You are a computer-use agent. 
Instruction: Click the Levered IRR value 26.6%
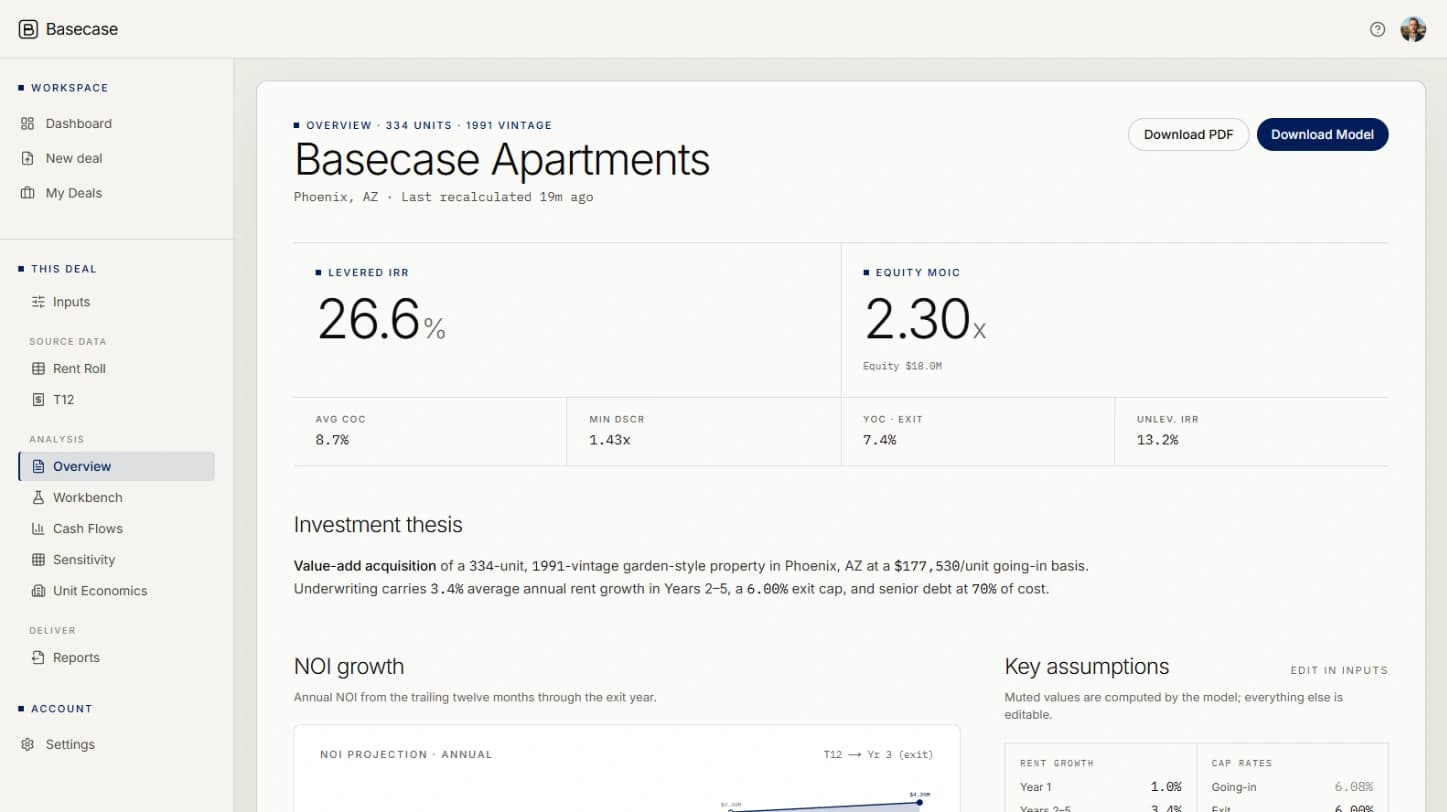(x=382, y=320)
